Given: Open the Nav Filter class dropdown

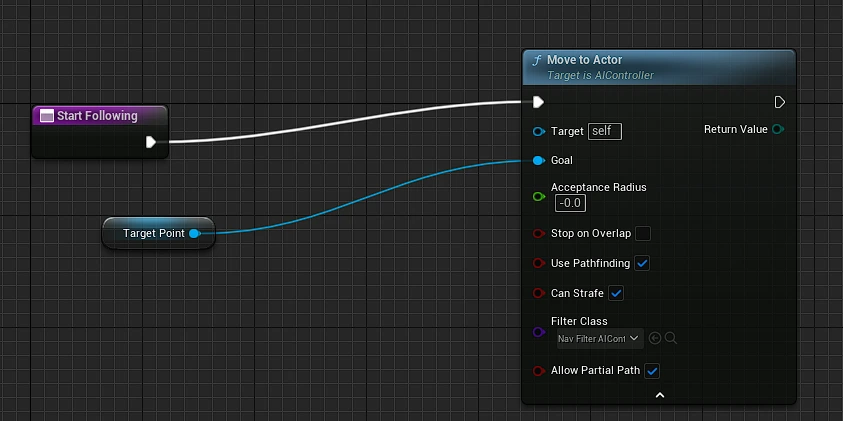Looking at the screenshot, I should [600, 339].
